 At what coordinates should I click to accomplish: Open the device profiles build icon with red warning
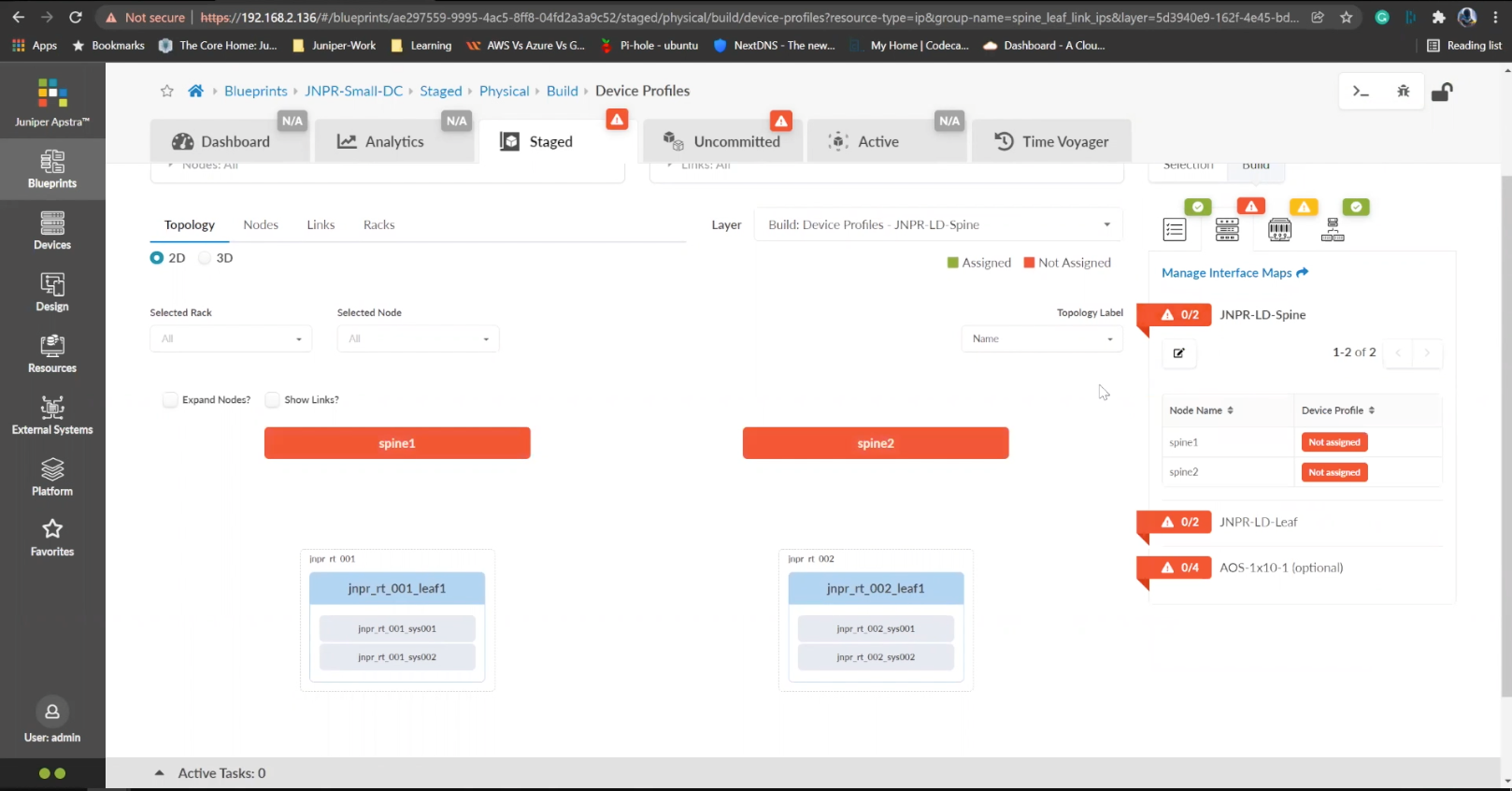pyautogui.click(x=1227, y=229)
